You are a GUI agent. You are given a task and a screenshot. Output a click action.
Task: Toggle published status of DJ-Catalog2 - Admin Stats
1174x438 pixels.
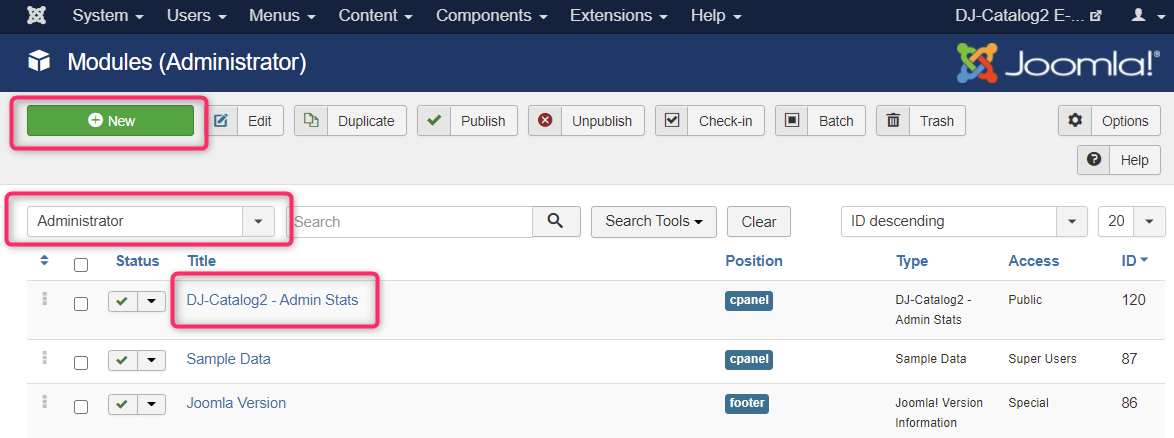123,300
